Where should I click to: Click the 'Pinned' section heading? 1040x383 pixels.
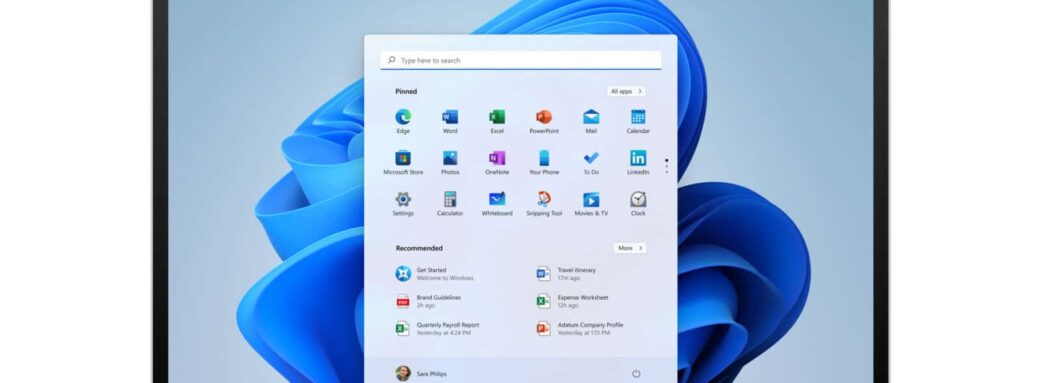tap(406, 92)
